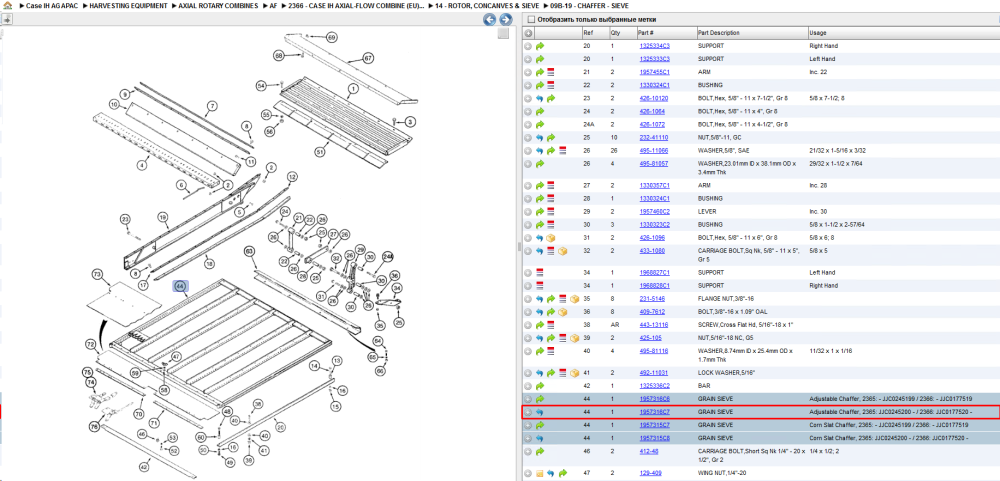
Task: Click the red list icon in the BUSHING 1330323C2 row
Action: [x=550, y=225]
